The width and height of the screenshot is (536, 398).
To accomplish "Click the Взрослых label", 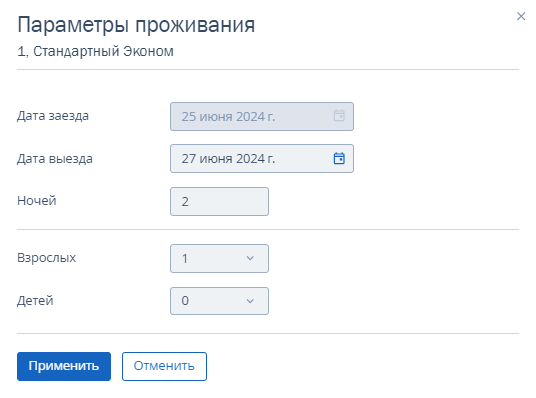I will [46, 258].
